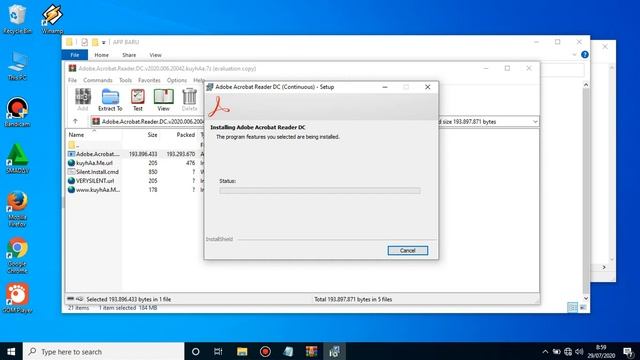The image size is (640, 360).
Task: Select Silent.Install.cmd in the archive list
Action: point(135,172)
